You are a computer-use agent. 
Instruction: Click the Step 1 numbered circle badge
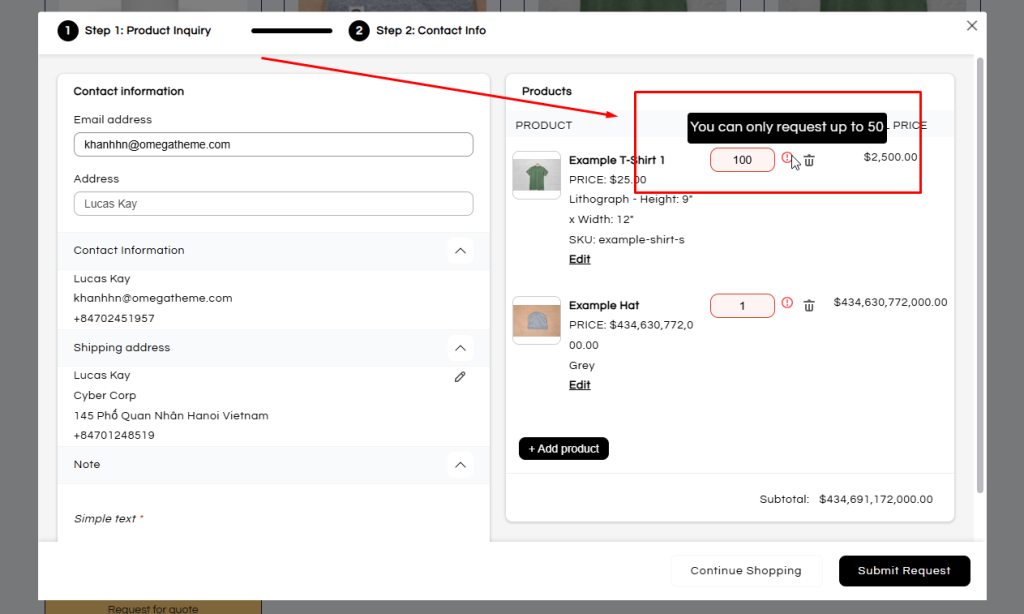click(67, 30)
